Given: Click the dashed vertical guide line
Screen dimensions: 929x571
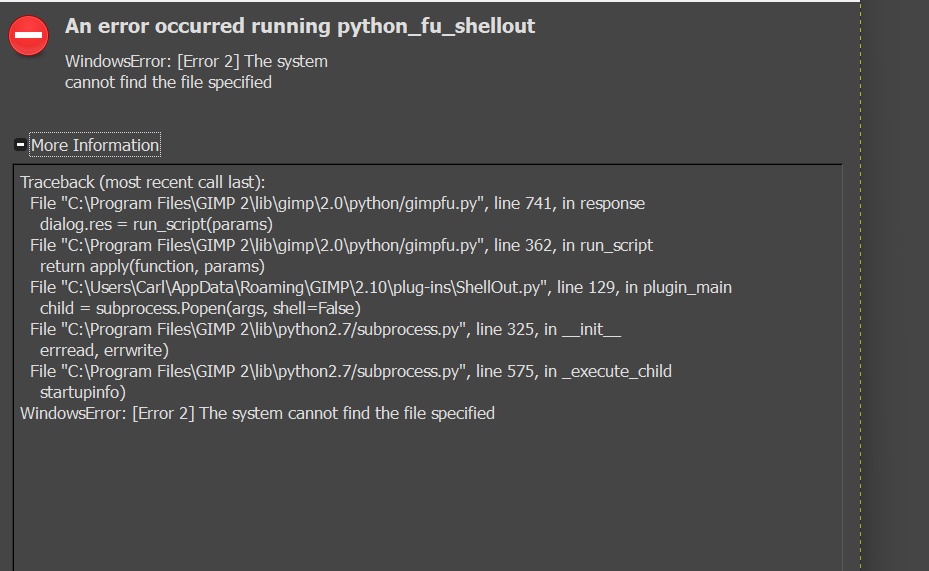Looking at the screenshot, I should tap(861, 286).
